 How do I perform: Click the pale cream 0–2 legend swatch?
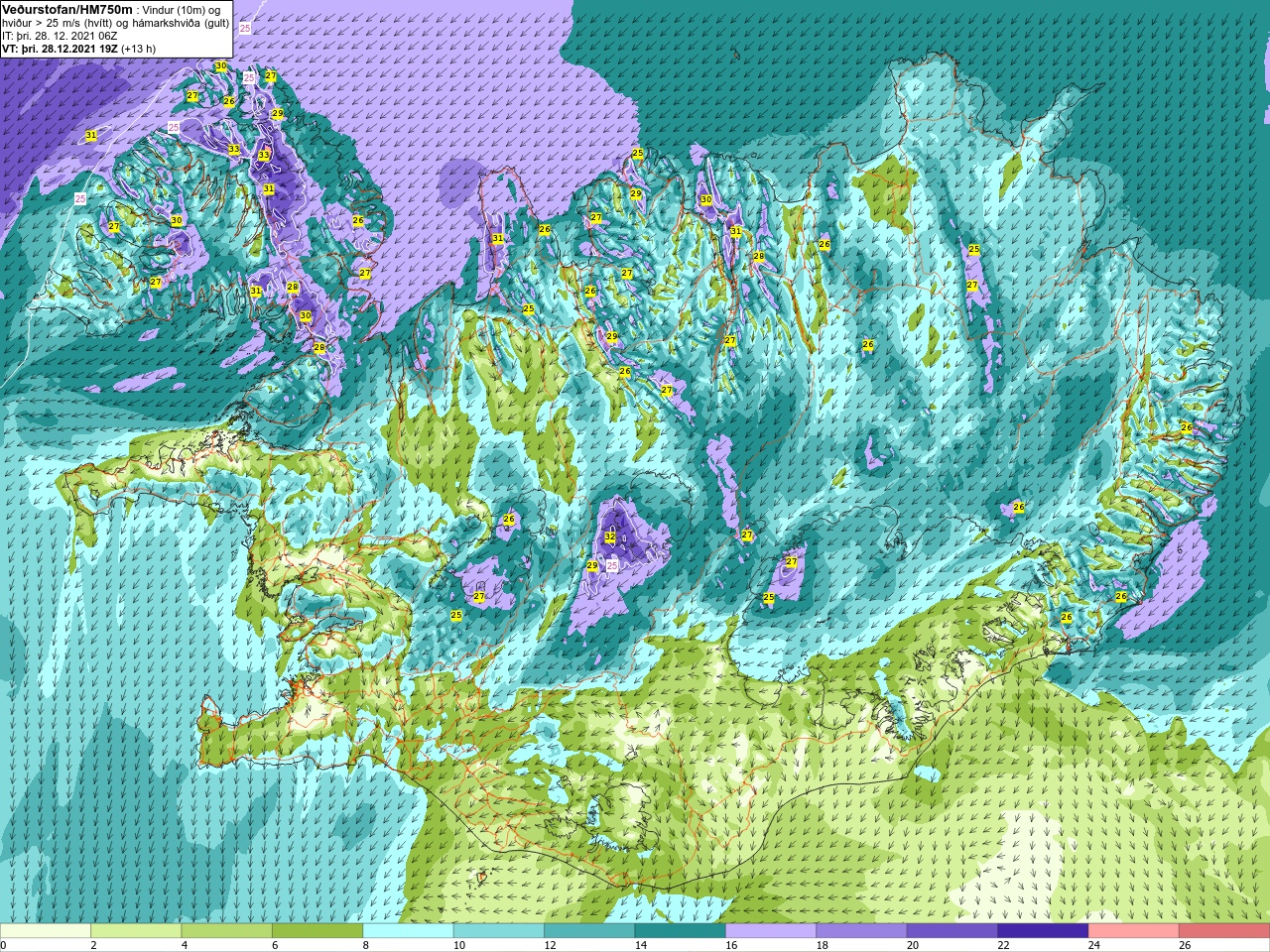(x=46, y=931)
